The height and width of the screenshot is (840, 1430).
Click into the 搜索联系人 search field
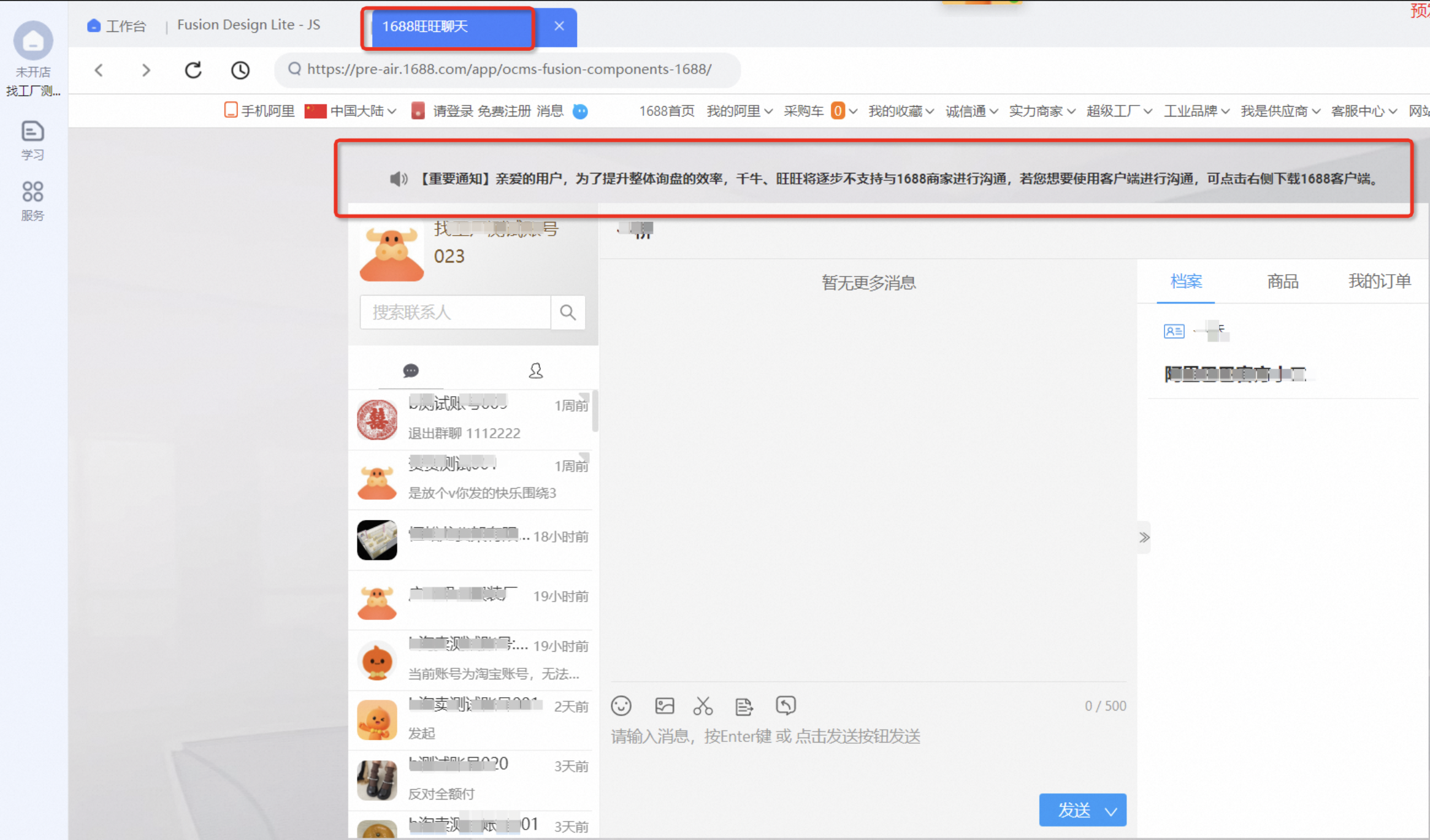[455, 313]
